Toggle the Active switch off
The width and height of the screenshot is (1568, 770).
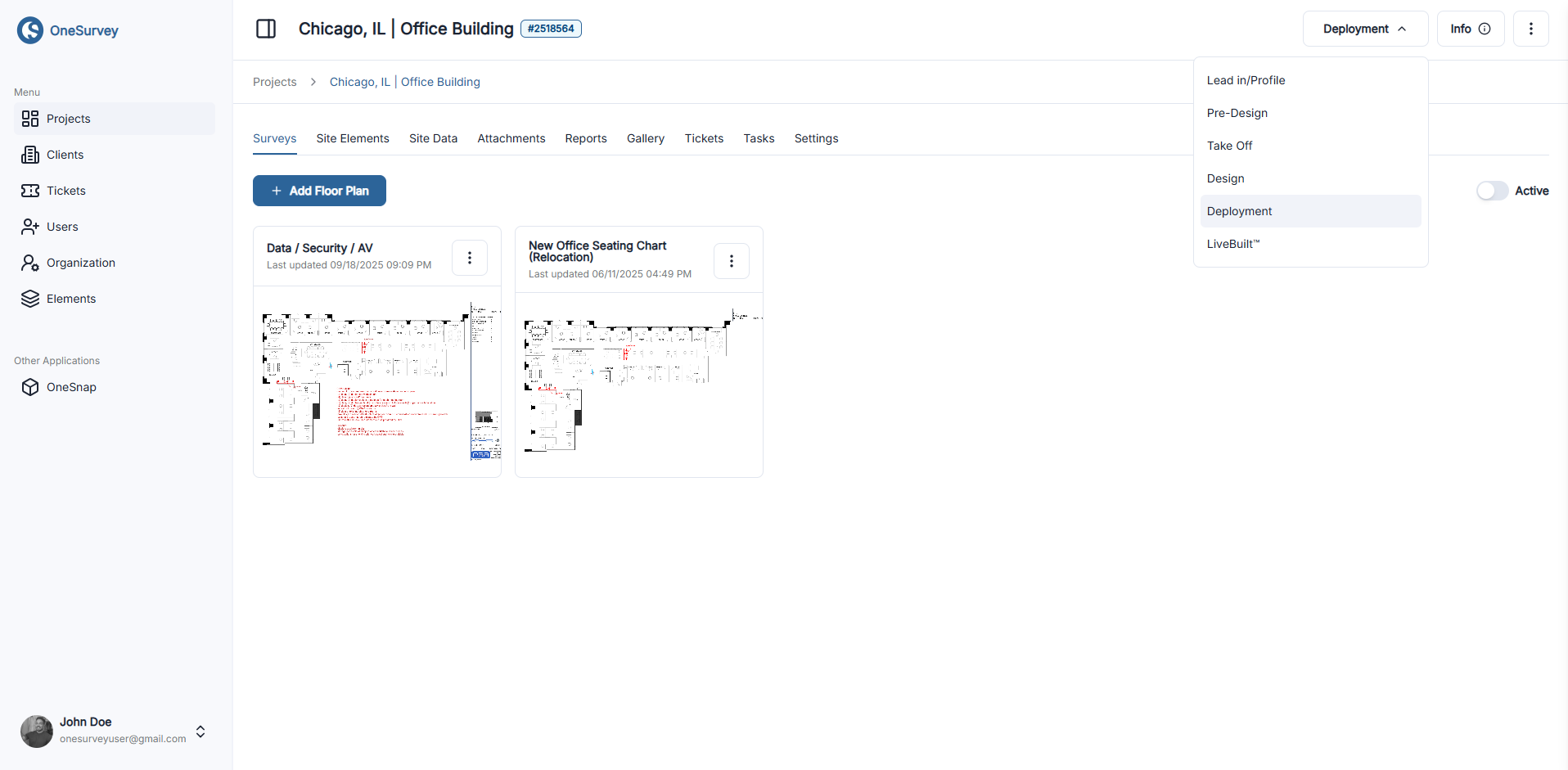pos(1493,191)
